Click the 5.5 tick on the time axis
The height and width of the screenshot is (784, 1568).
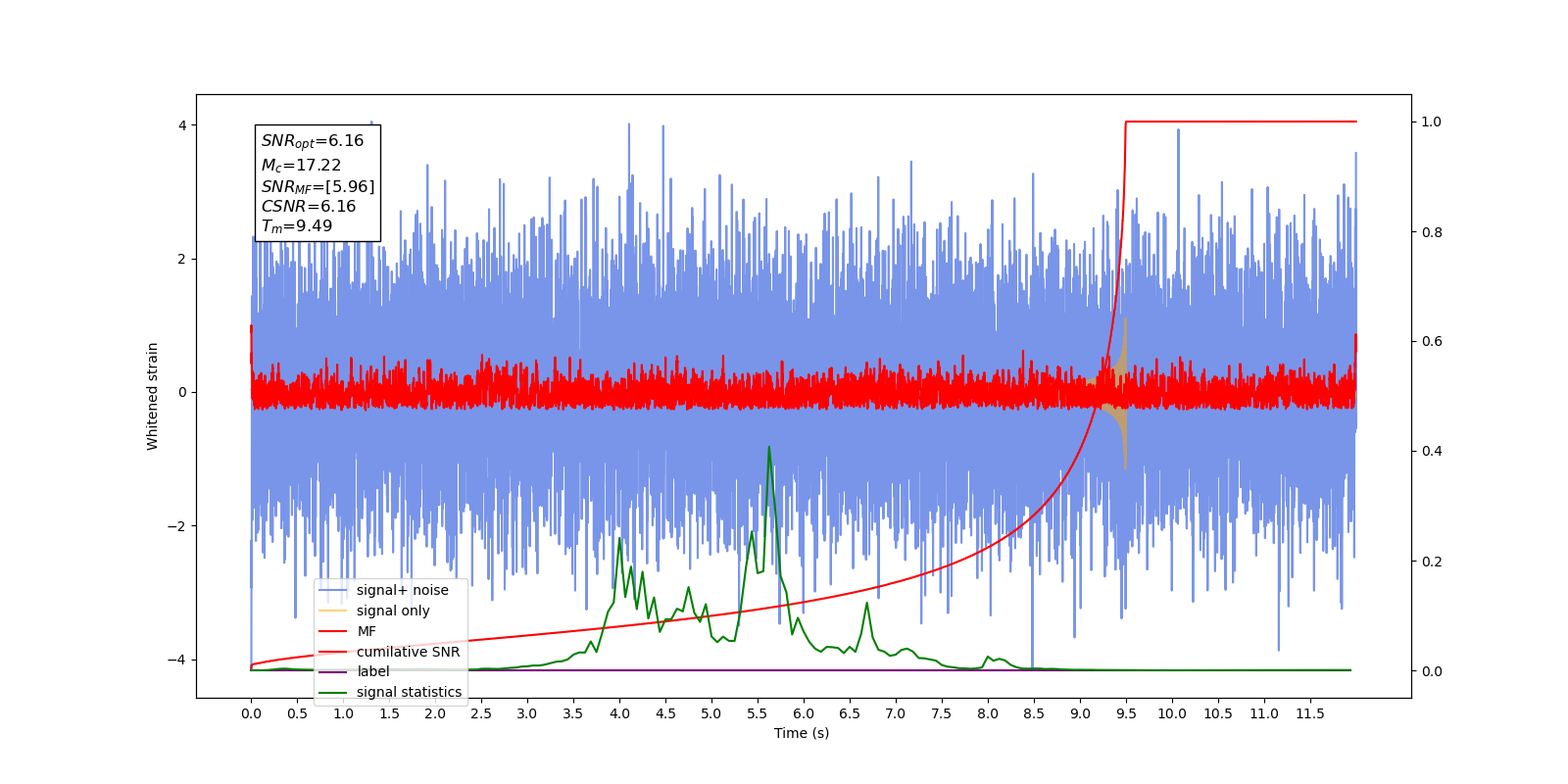(x=758, y=713)
